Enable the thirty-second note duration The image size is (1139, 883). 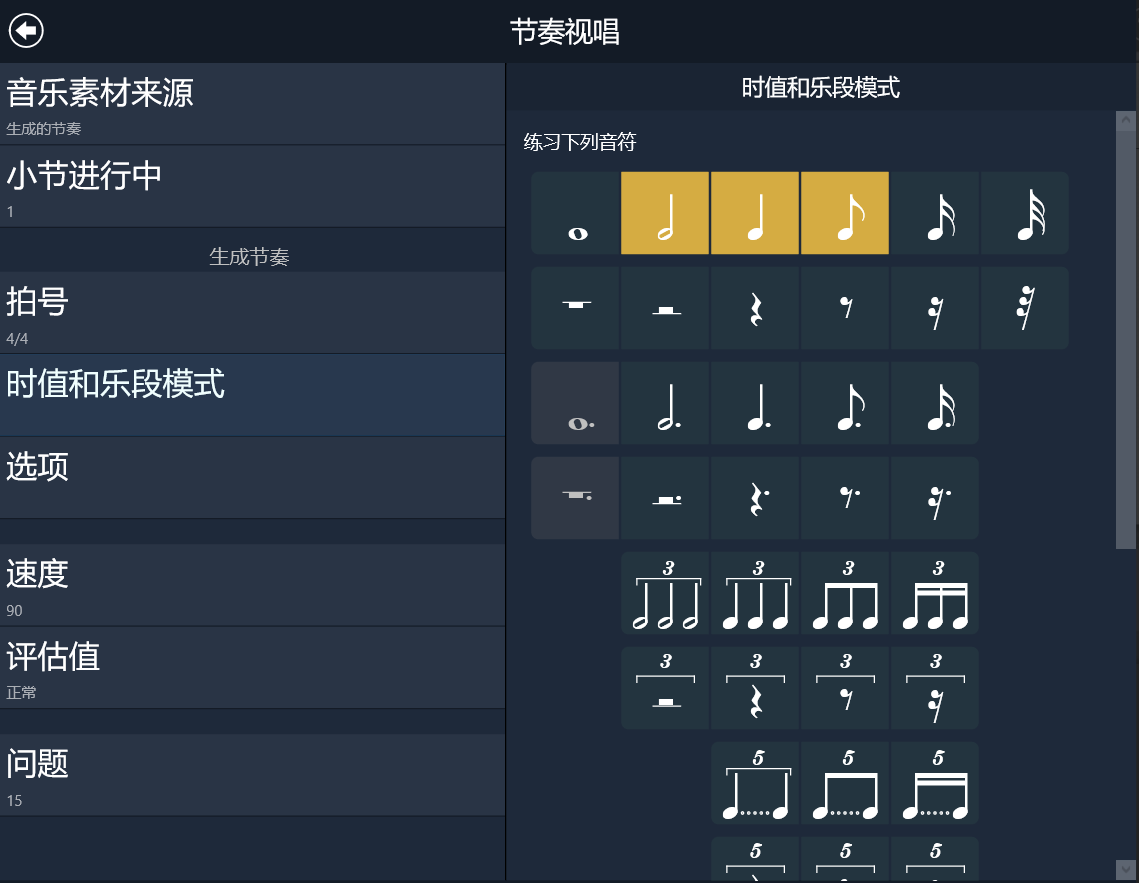(1025, 213)
